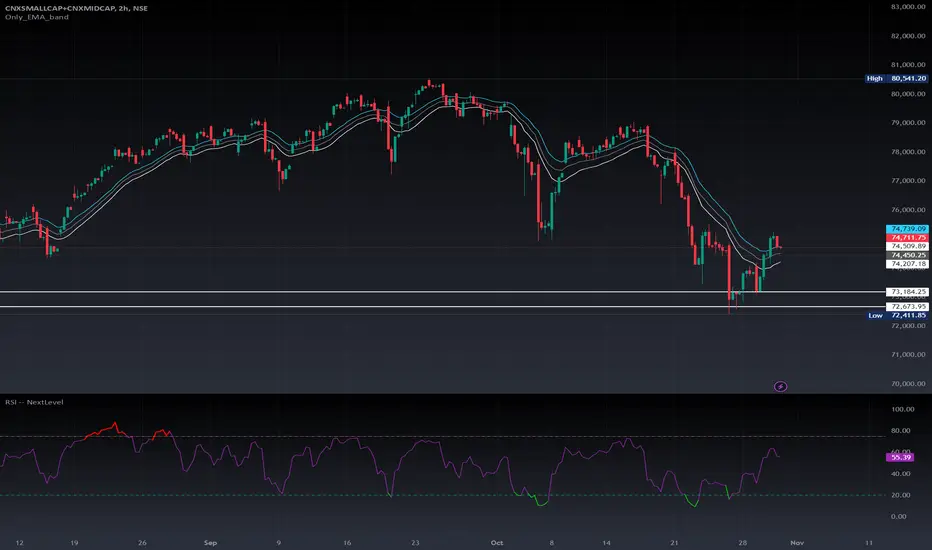This screenshot has width=932, height=550.
Task: Click the purple lightning bolt icon
Action: [780, 386]
